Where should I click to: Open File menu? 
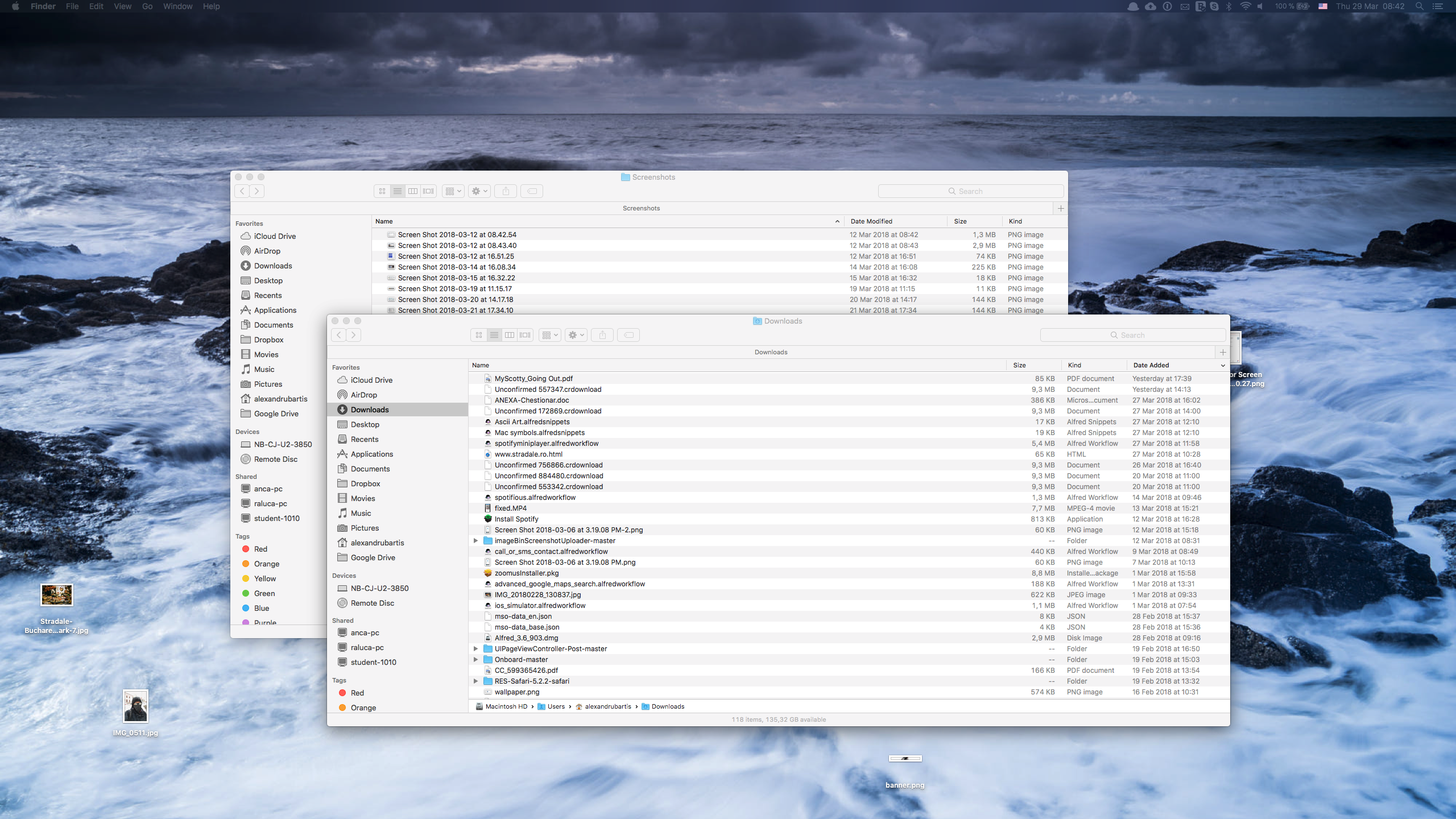click(x=72, y=6)
